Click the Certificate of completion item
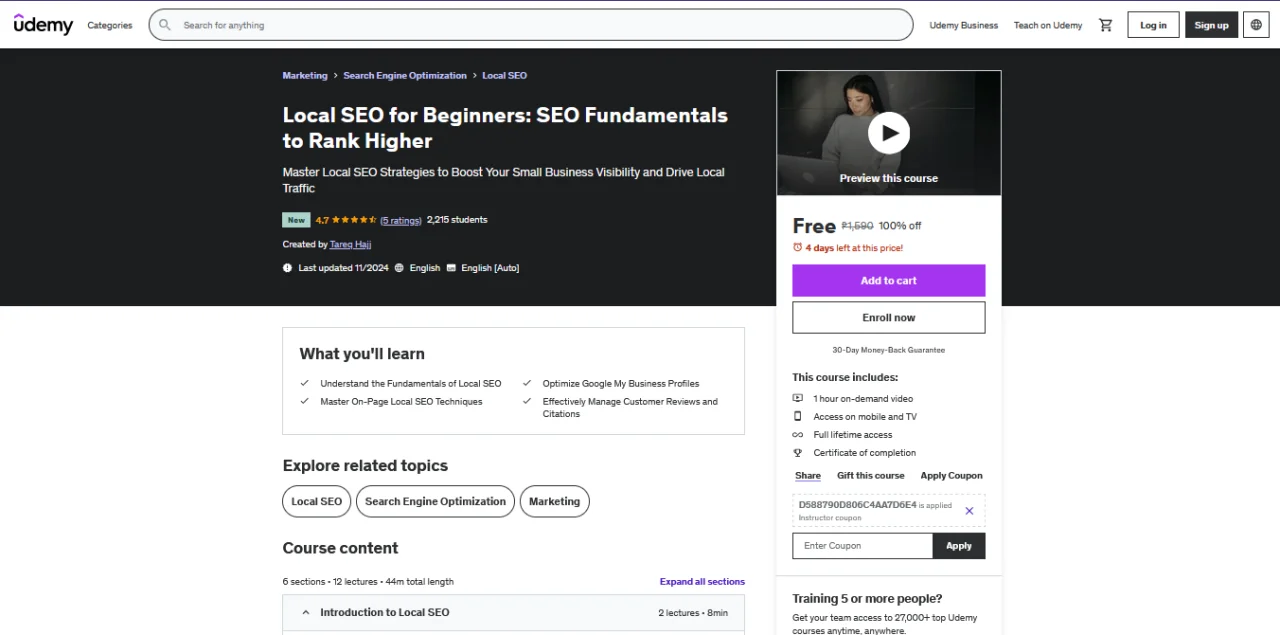Screen dimensions: 1280x635 click(x=864, y=453)
